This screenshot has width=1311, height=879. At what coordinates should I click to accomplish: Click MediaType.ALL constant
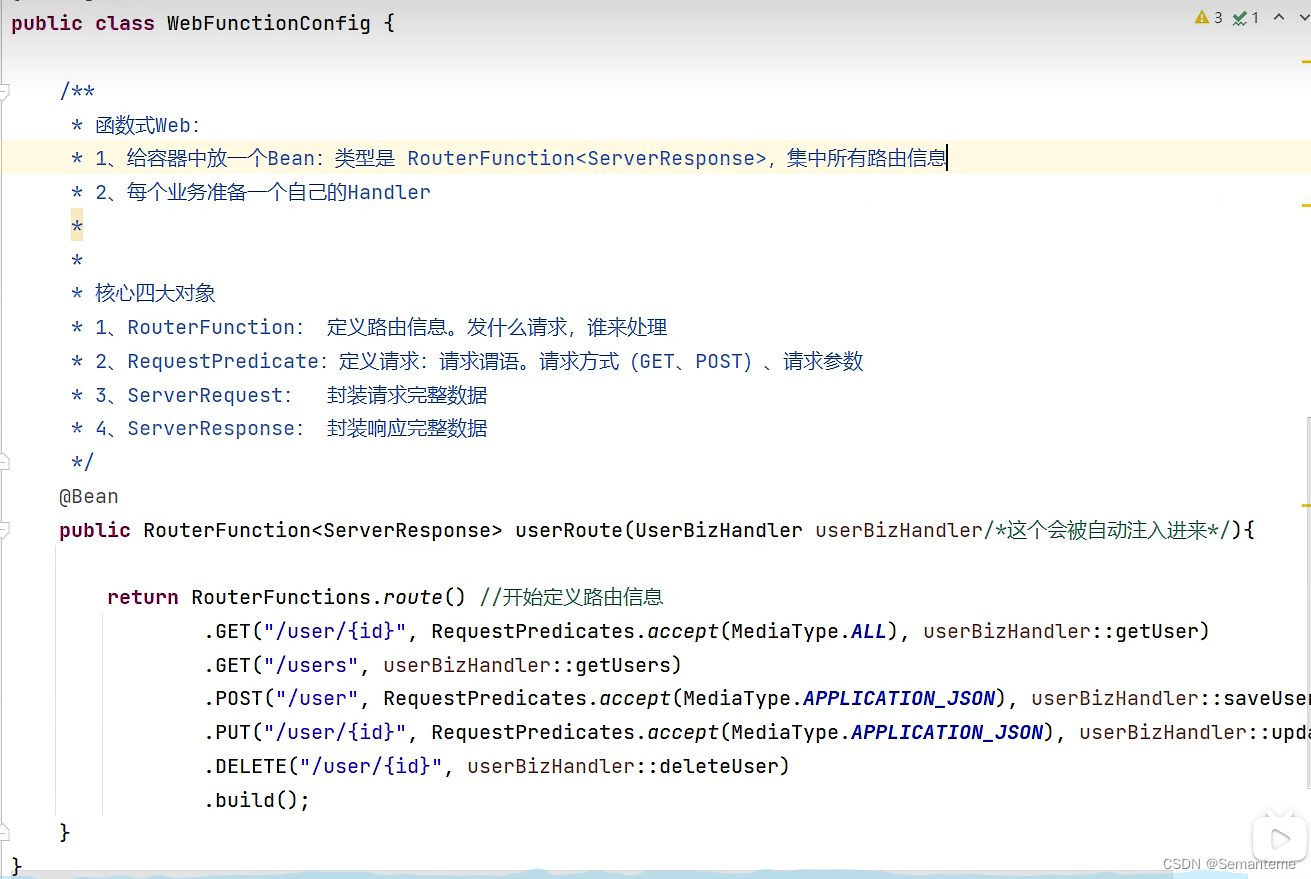tap(809, 631)
